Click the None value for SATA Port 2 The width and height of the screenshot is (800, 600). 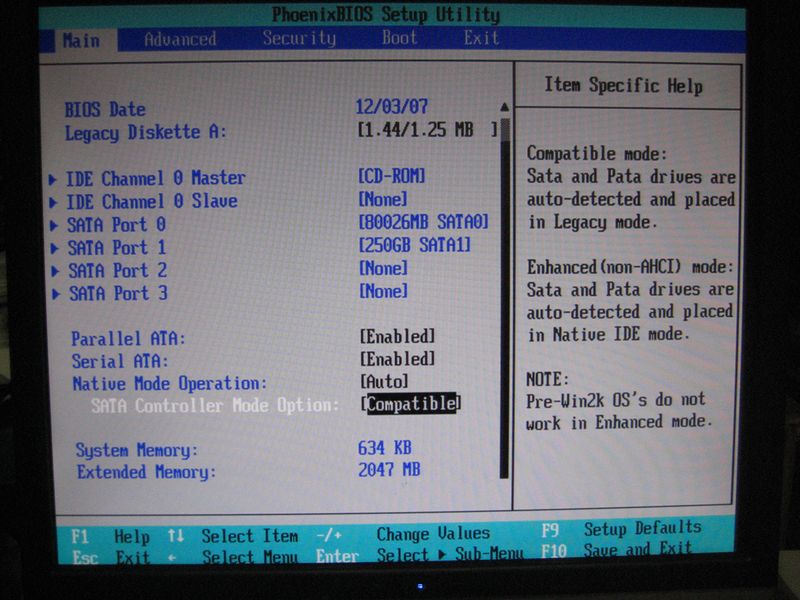click(x=383, y=268)
